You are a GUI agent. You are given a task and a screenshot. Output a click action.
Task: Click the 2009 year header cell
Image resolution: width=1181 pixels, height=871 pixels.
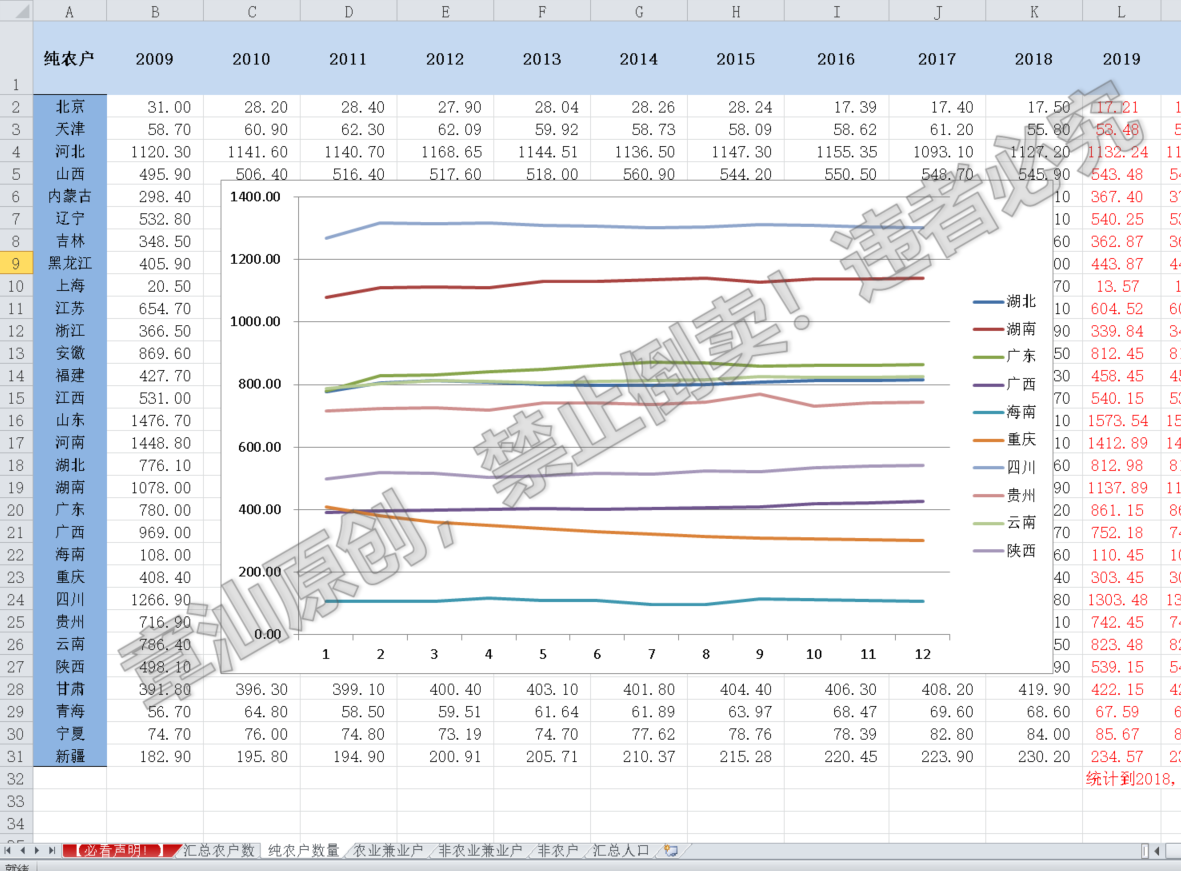click(x=155, y=58)
